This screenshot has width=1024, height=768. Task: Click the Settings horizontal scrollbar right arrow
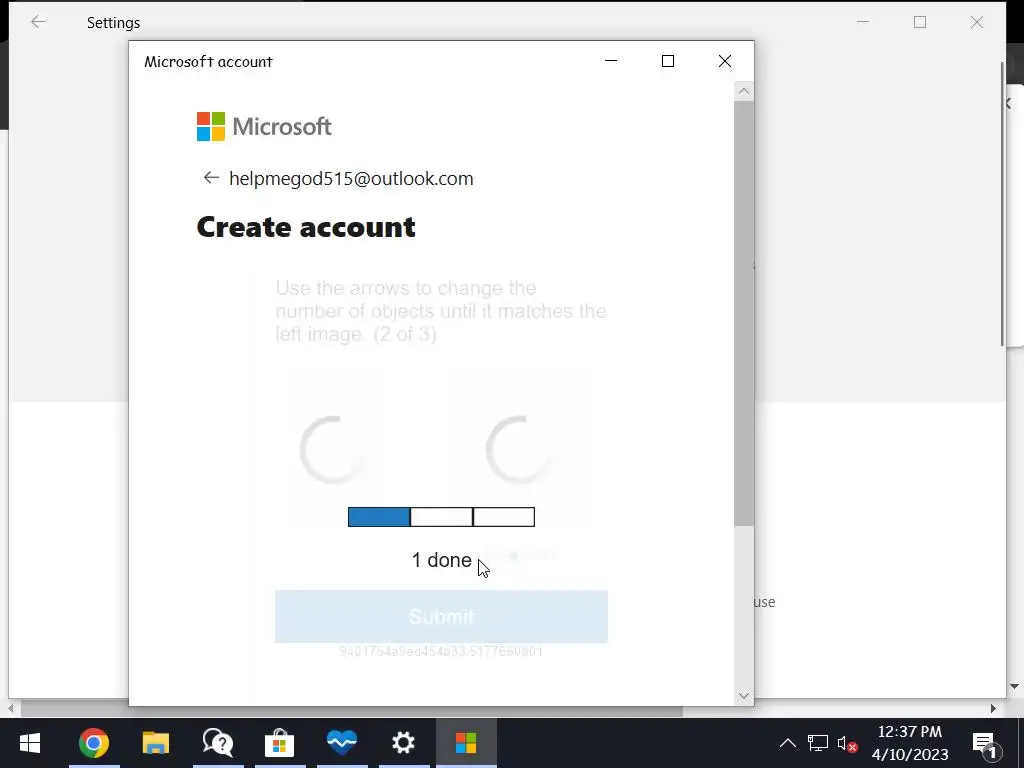point(993,709)
